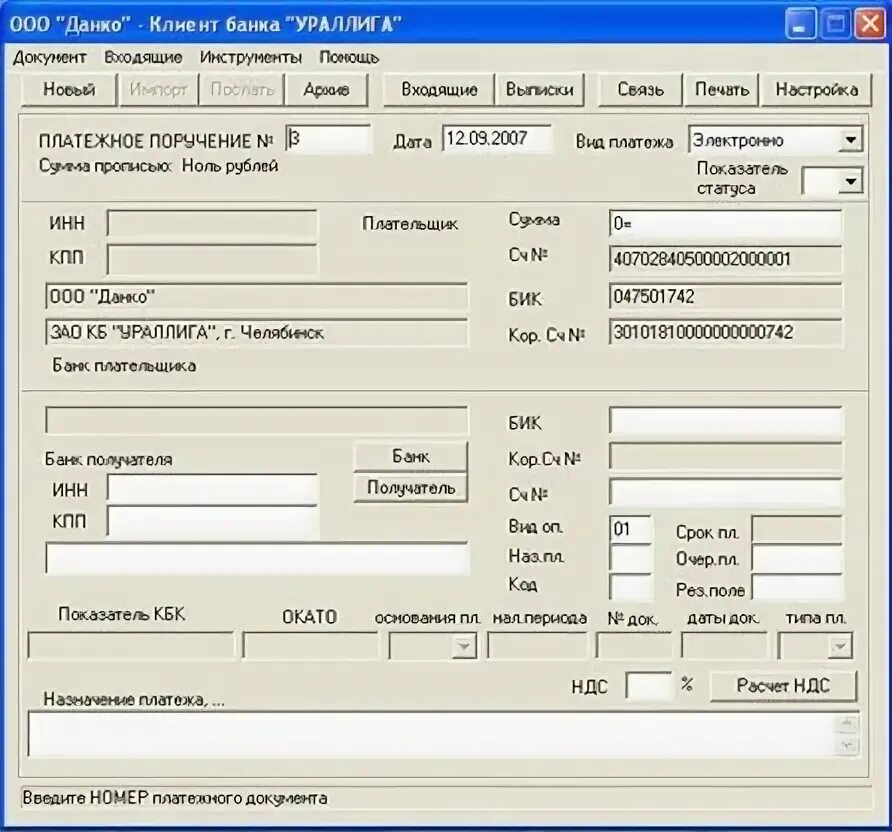Click the recipient ИНН field
The width and height of the screenshot is (892, 832).
click(x=212, y=489)
